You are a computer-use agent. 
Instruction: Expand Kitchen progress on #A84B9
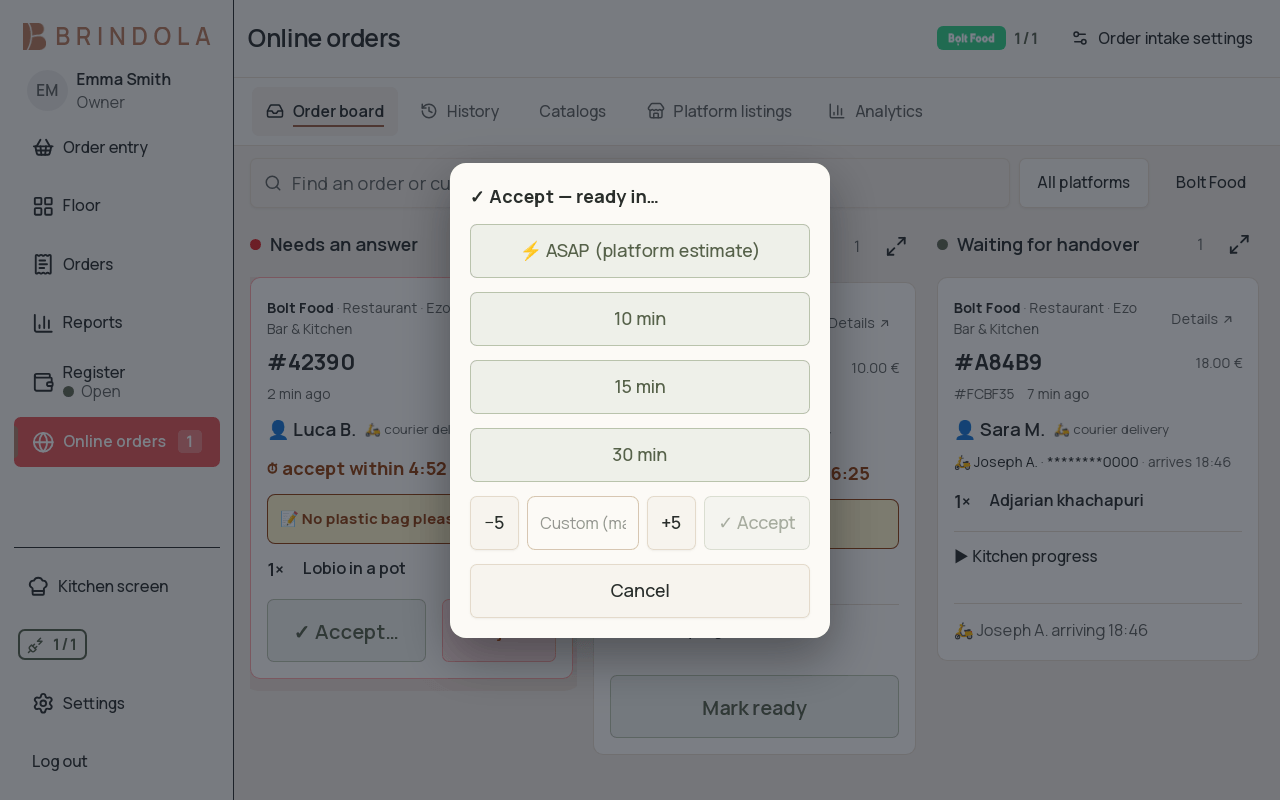coord(1026,556)
